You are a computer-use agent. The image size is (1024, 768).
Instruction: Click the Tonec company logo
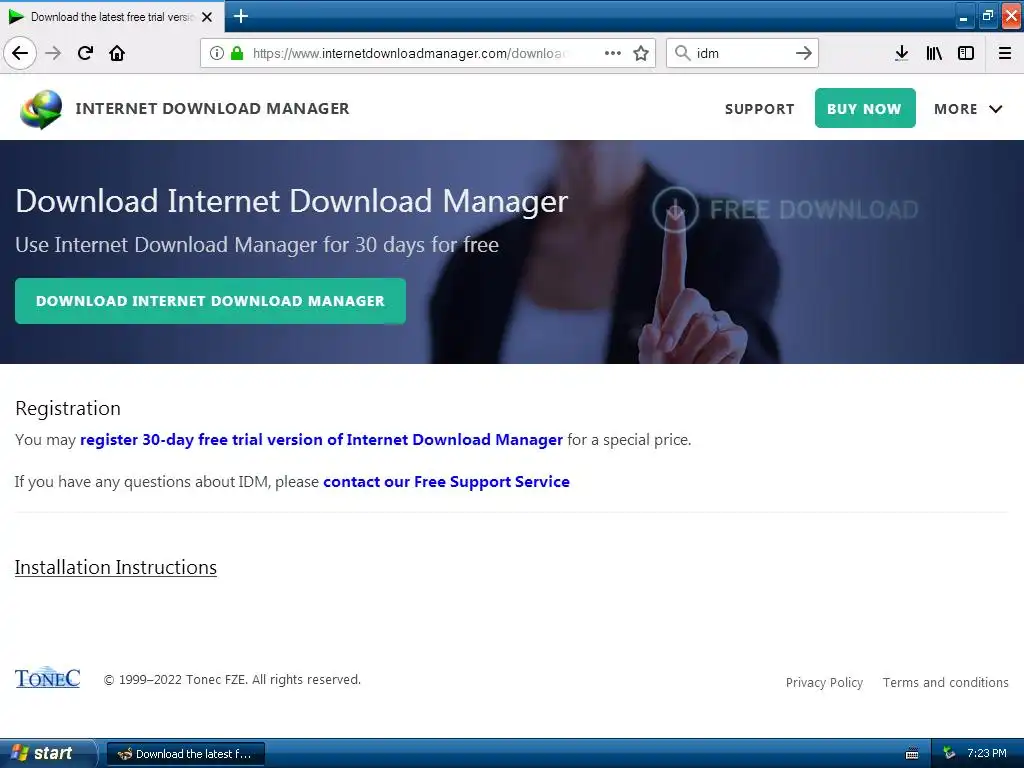(x=48, y=679)
